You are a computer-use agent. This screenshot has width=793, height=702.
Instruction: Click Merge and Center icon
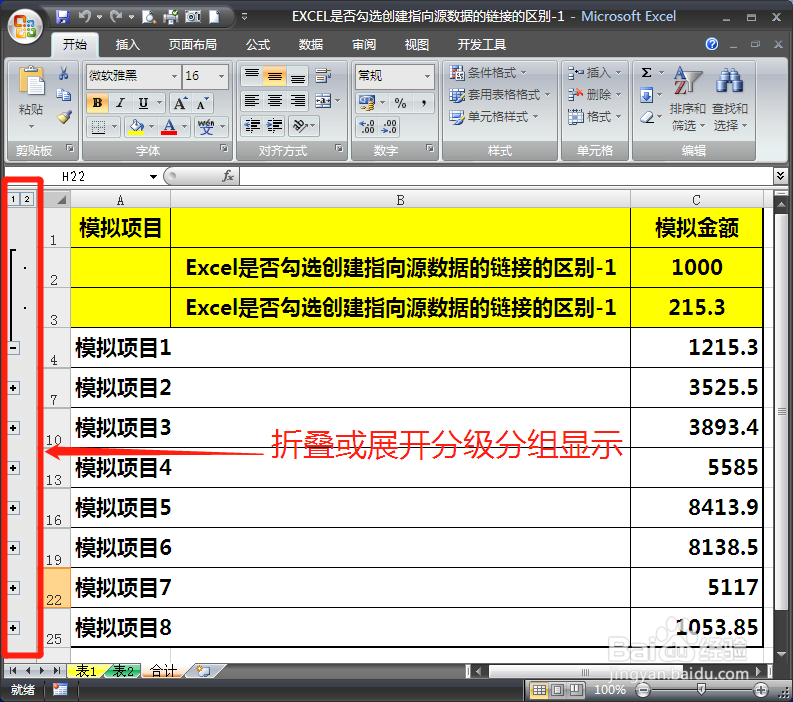(x=323, y=101)
